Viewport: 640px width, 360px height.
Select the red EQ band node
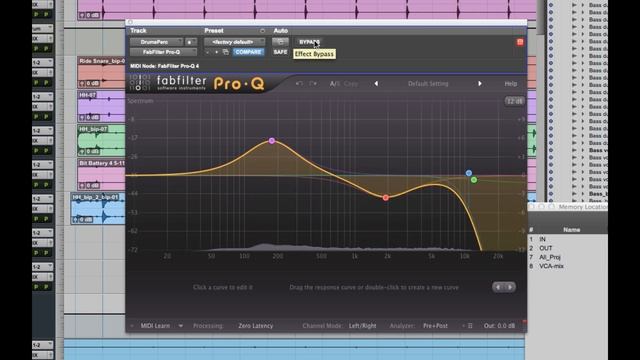(386, 198)
